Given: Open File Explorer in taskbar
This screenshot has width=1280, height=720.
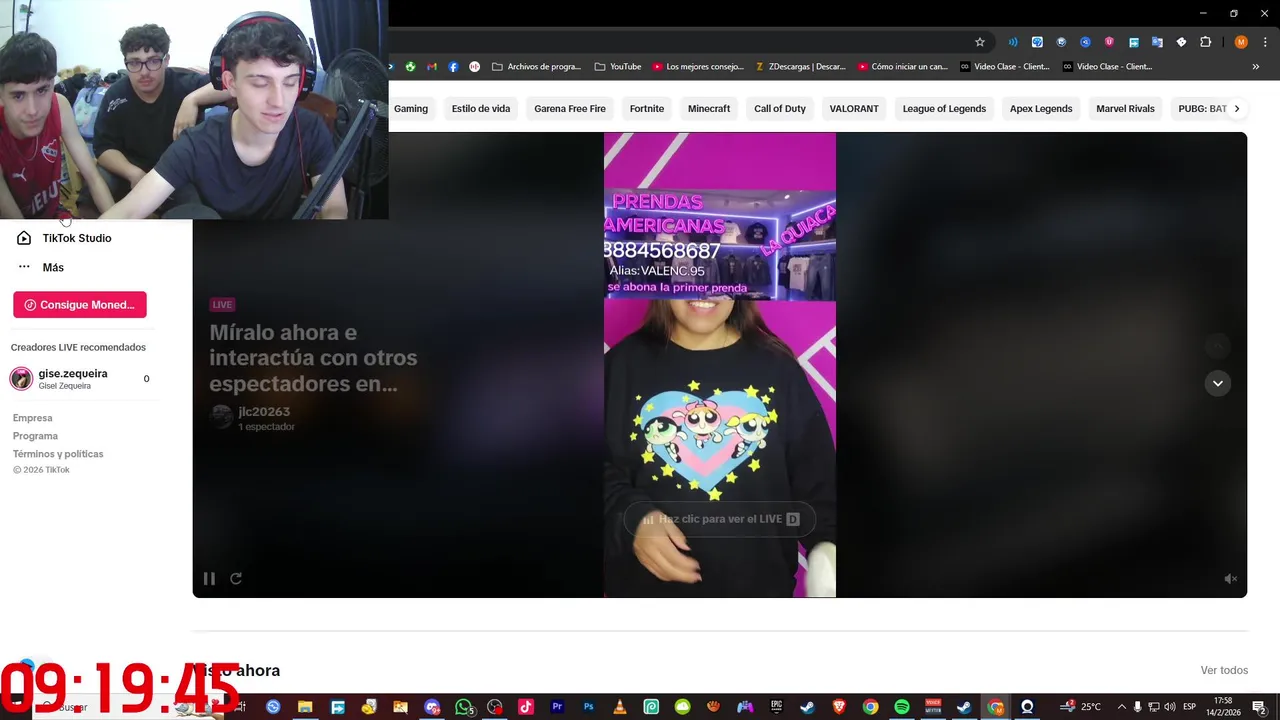Looking at the screenshot, I should [x=305, y=707].
